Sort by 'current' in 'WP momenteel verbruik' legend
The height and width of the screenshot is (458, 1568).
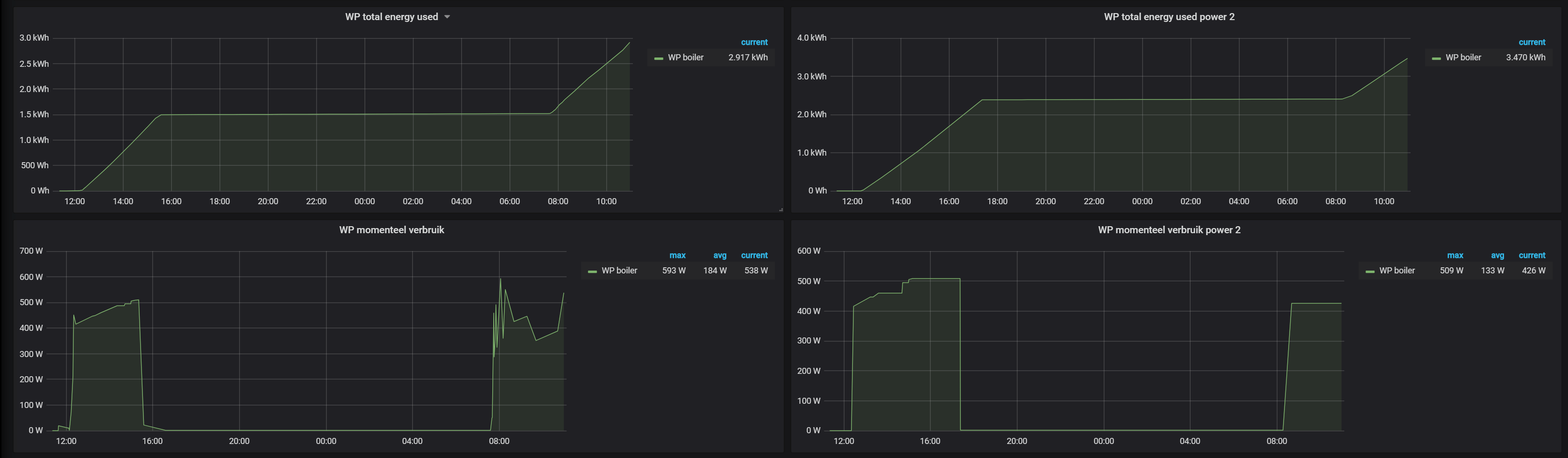click(x=754, y=256)
